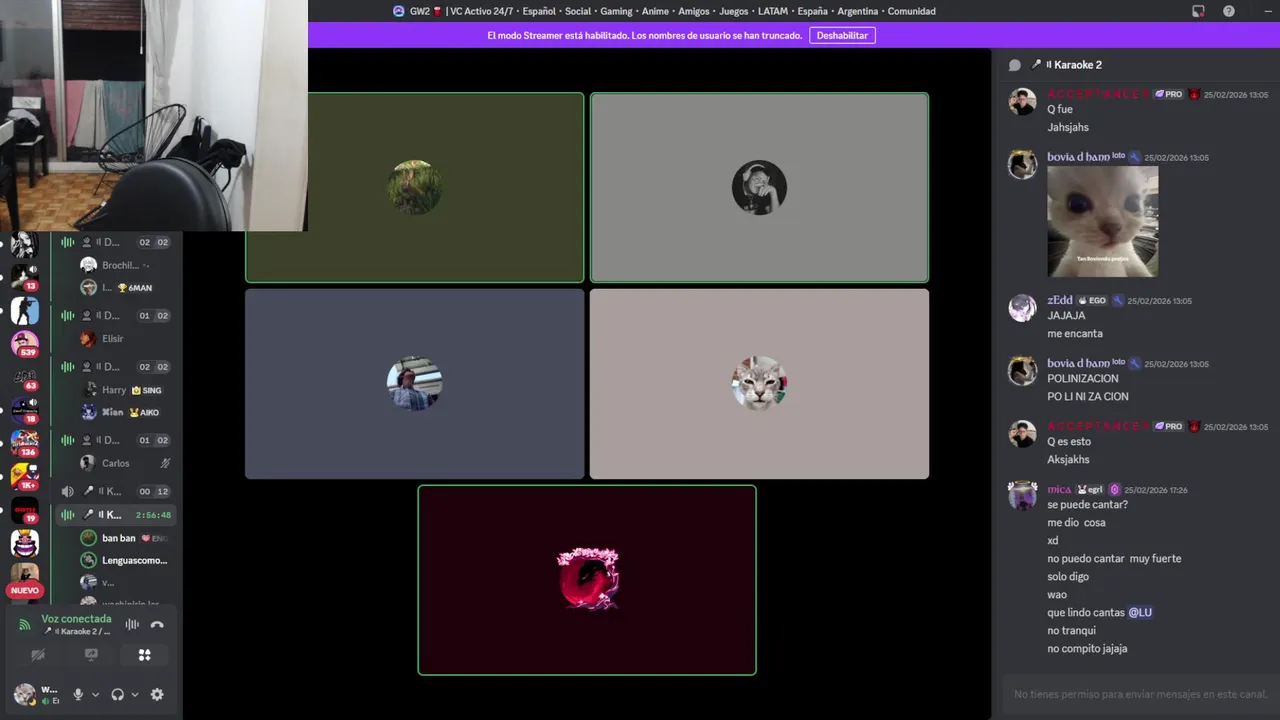The height and width of the screenshot is (720, 1280).
Task: Click zEdd's avatar in chat
Action: [x=1022, y=308]
